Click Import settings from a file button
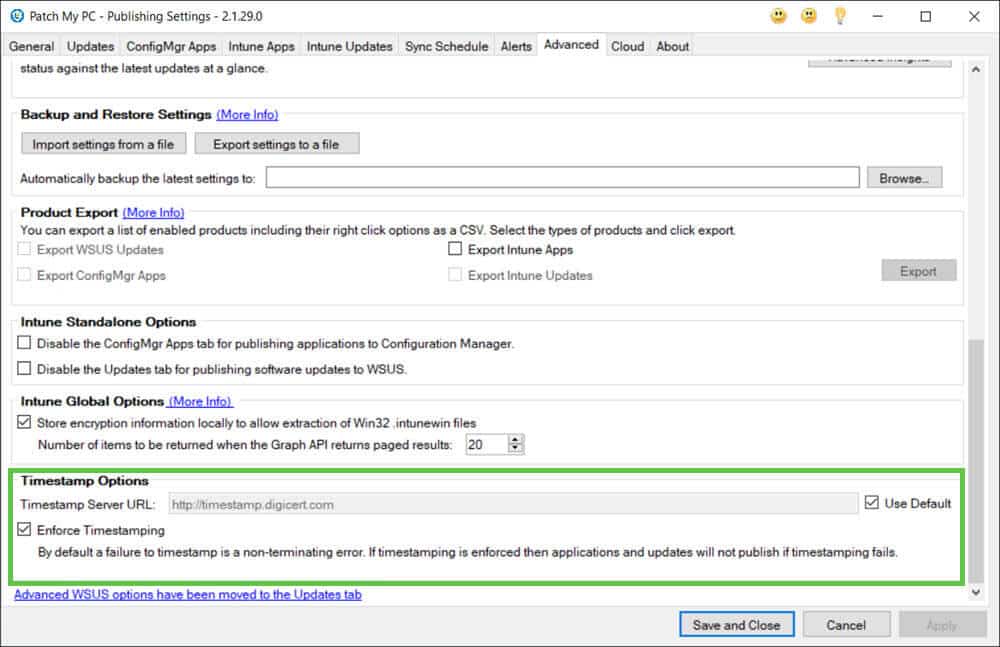The image size is (1000, 647). 103,144
